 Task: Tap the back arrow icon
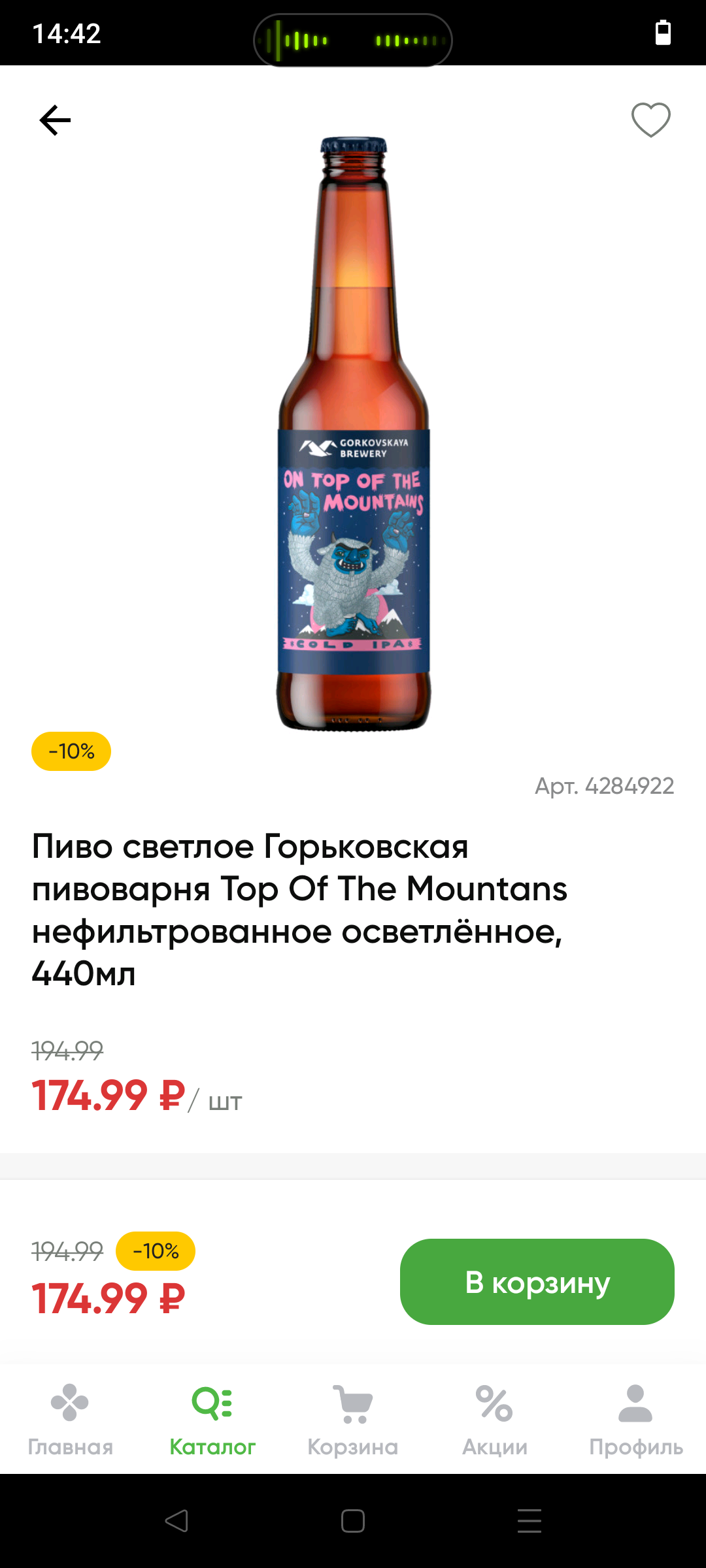point(55,120)
